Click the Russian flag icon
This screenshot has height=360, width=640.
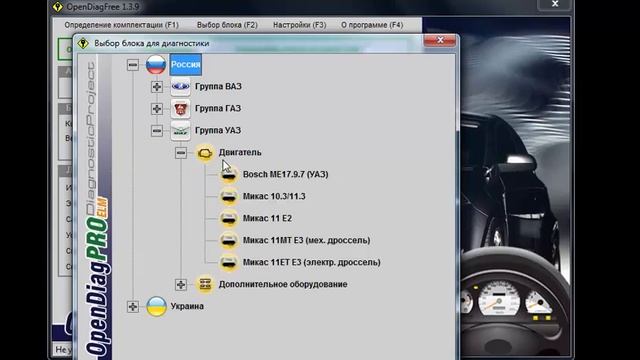pos(156,64)
